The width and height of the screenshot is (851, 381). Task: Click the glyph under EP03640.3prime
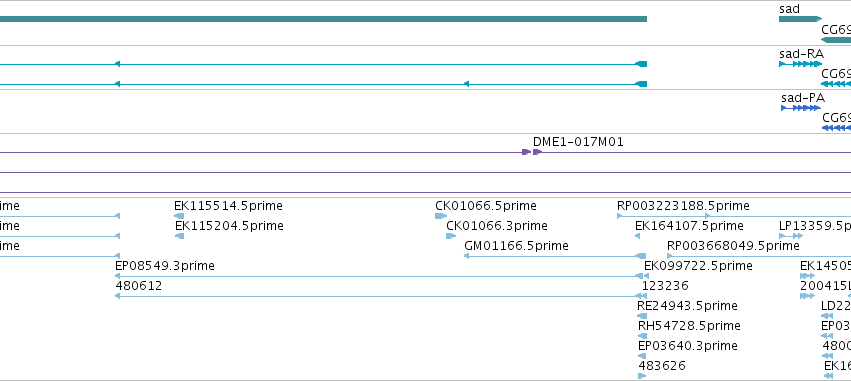(642, 356)
